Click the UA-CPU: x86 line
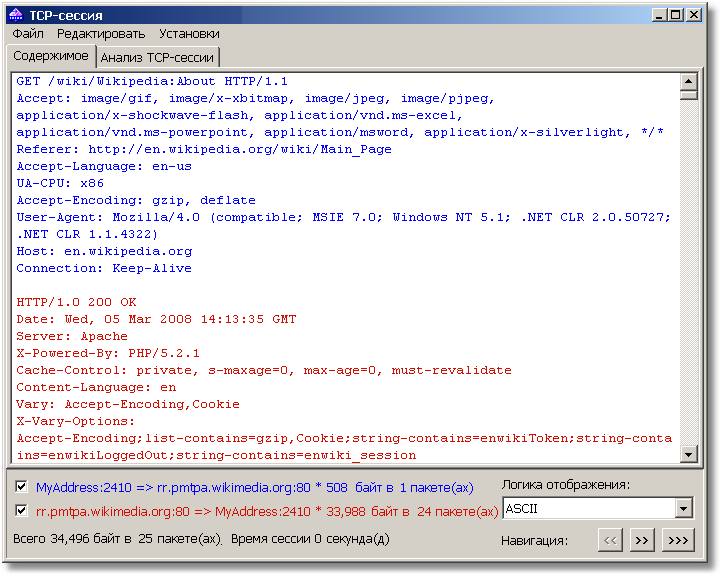The width and height of the screenshot is (722, 577). (60, 183)
